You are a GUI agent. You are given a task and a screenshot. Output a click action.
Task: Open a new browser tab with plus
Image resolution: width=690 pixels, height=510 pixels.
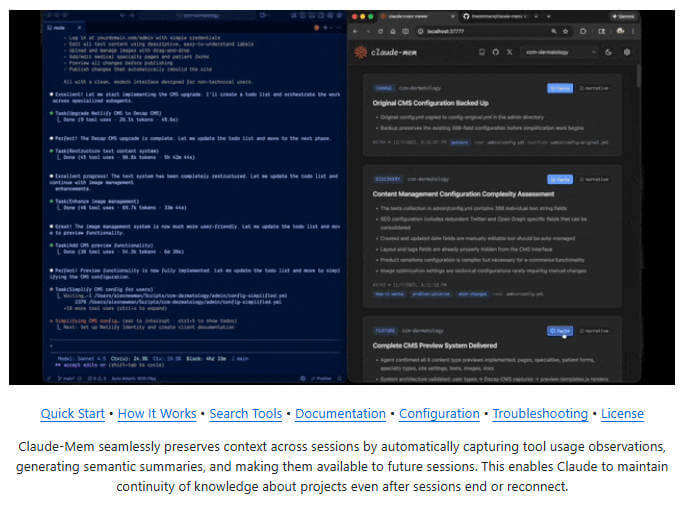coord(549,16)
